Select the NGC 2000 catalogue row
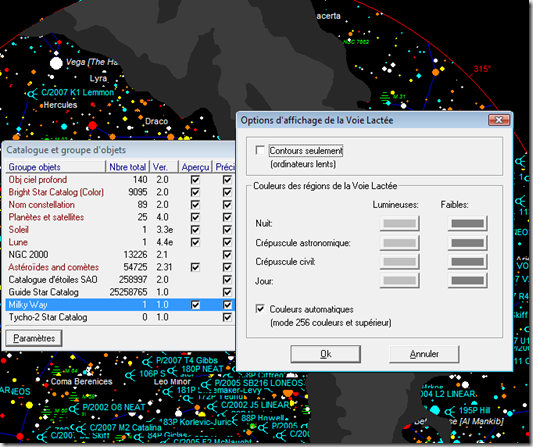Image resolution: width=533 pixels, height=447 pixels. [x=120, y=255]
